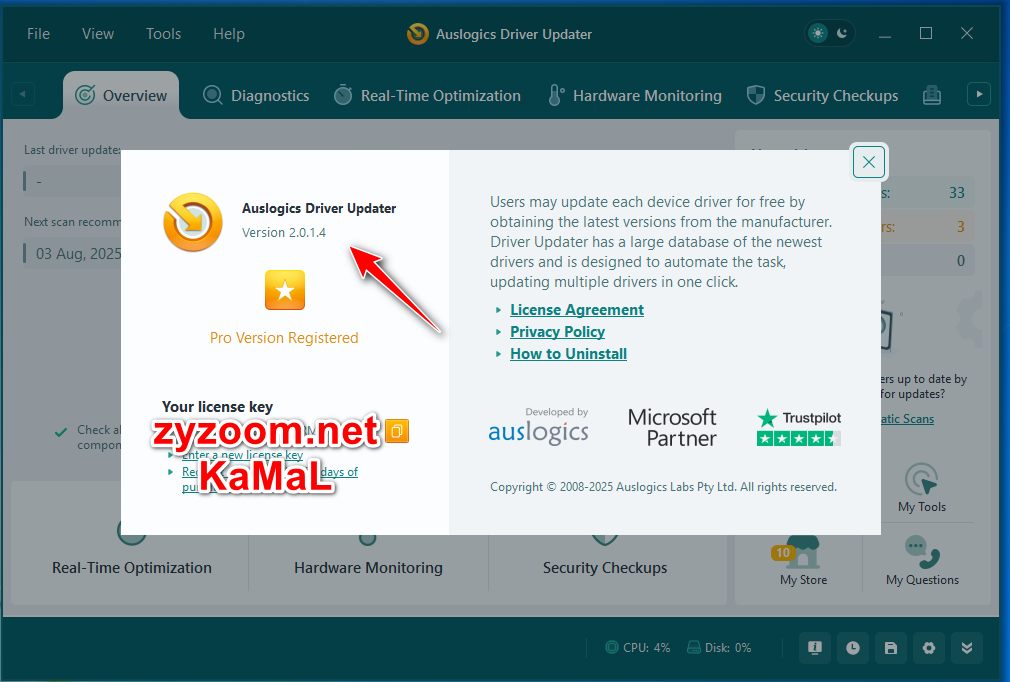This screenshot has width=1010, height=682.
Task: Click the Auslogics Driver Updater logo in dialog
Action: [193, 222]
